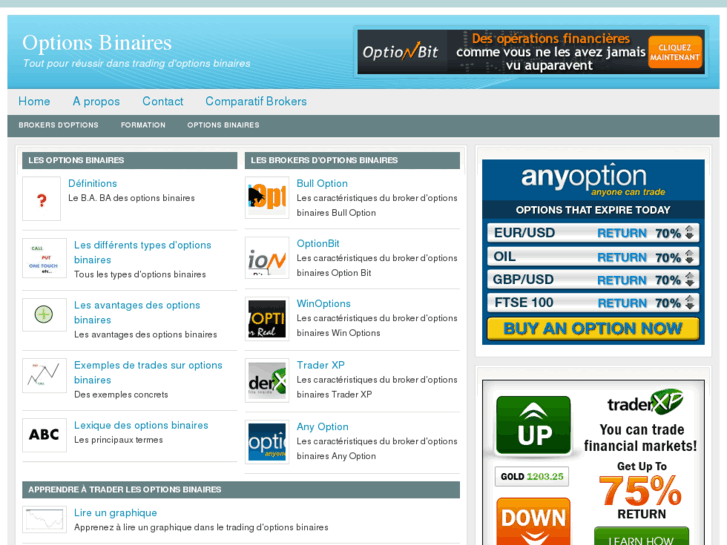727x545 pixels.
Task: Open Les avantages des options binaires link
Action: 137,313
